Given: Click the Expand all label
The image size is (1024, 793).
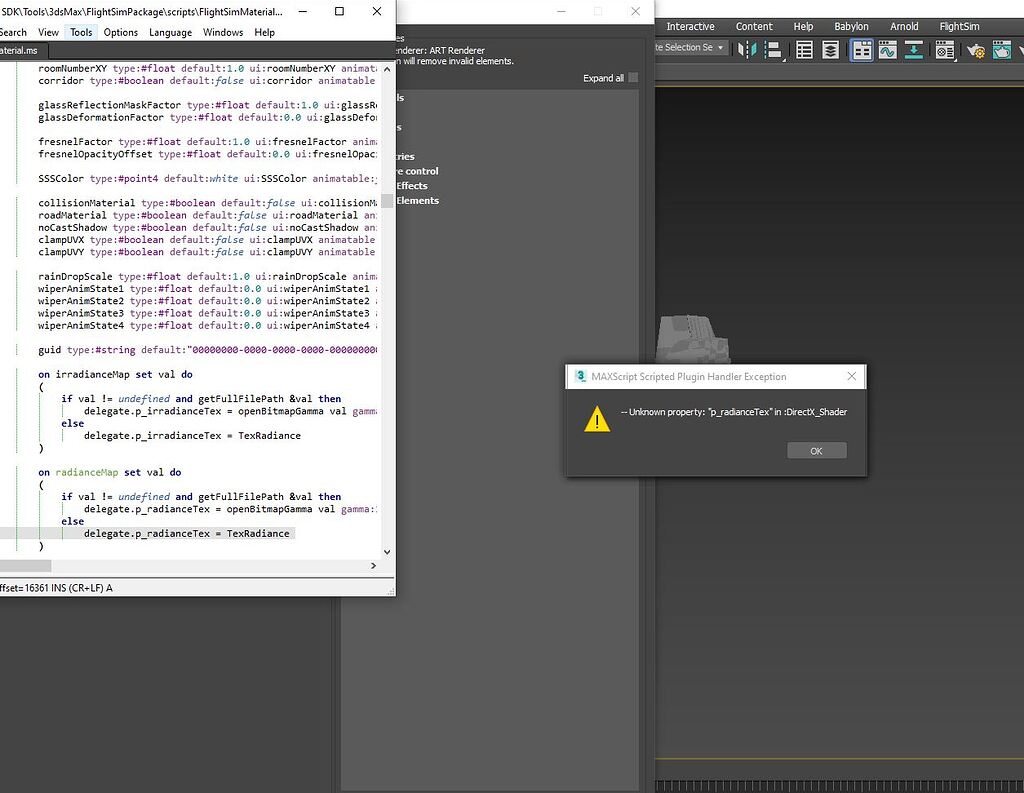Looking at the screenshot, I should click(602, 78).
